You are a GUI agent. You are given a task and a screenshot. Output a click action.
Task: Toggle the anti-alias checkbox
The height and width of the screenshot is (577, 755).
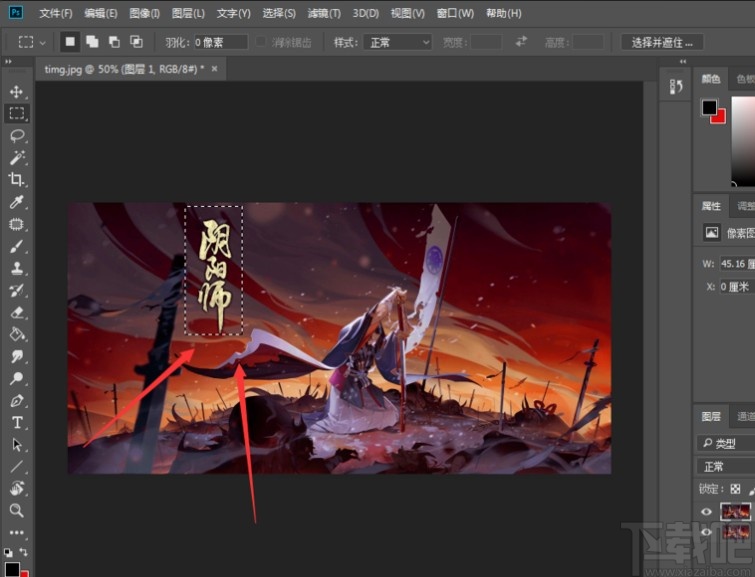pos(260,42)
